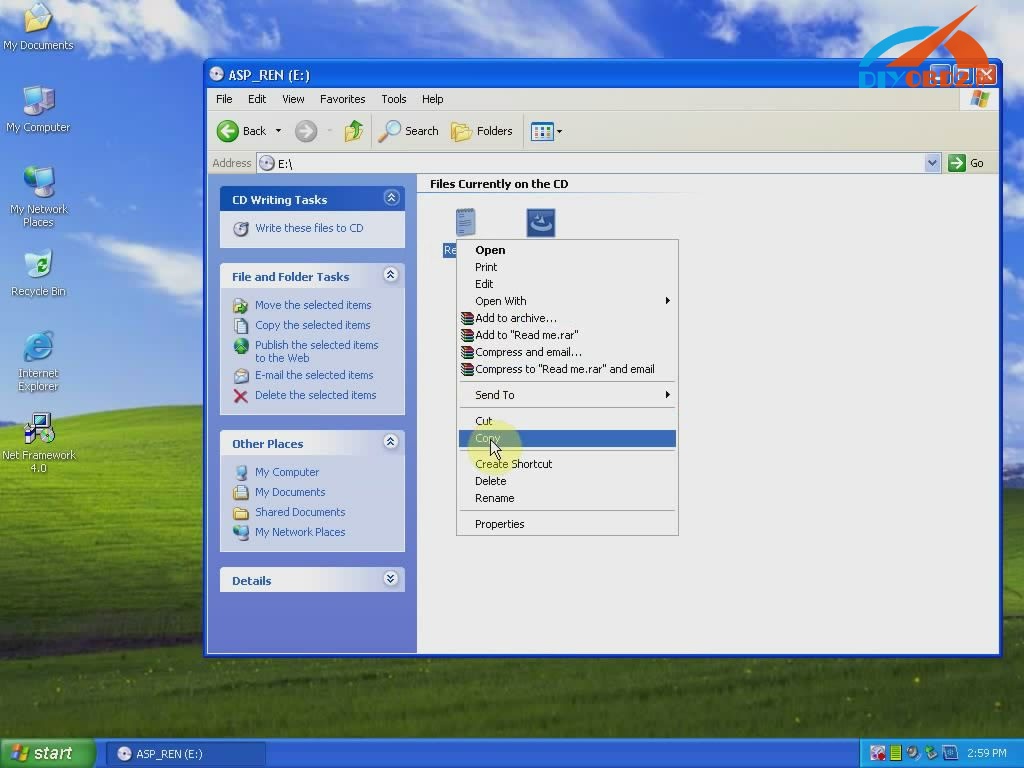This screenshot has height=768, width=1024.
Task: Click ASP_REN (E:) taskbar button
Action: click(185, 754)
